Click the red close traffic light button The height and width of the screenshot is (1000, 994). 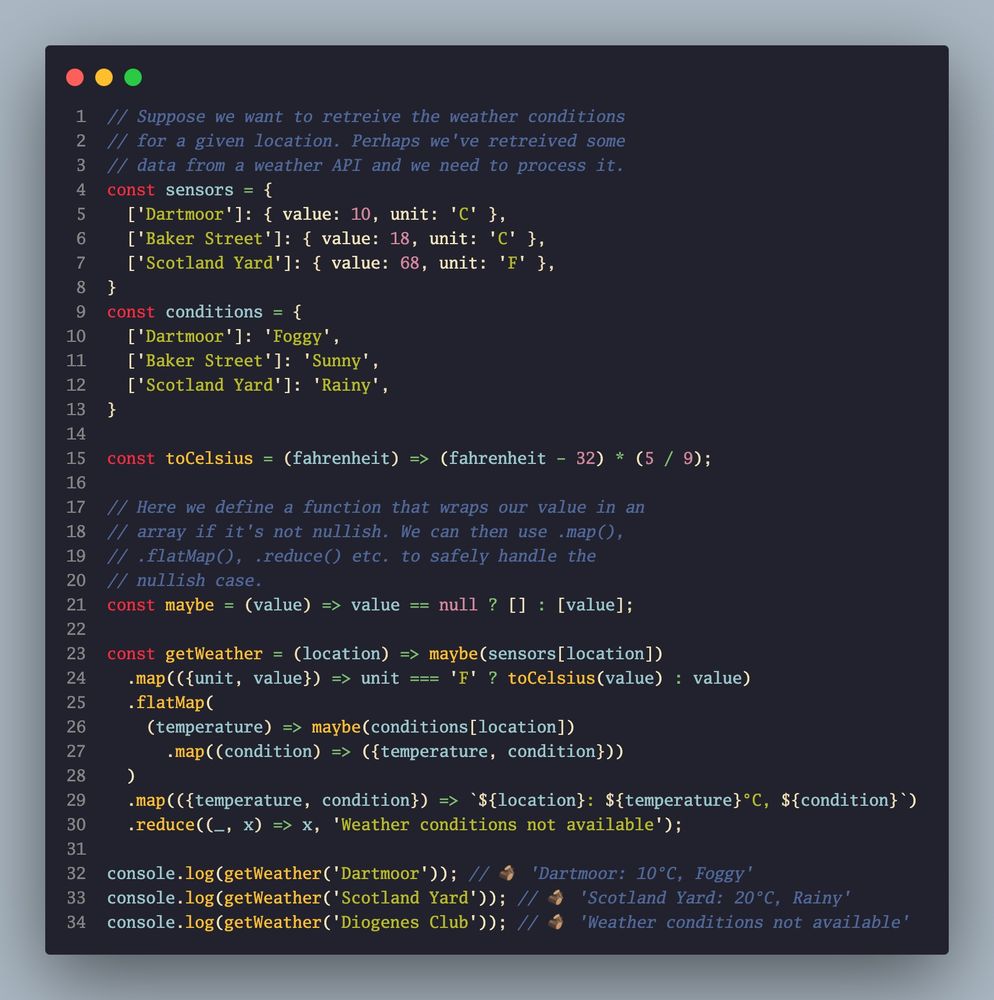pos(74,76)
